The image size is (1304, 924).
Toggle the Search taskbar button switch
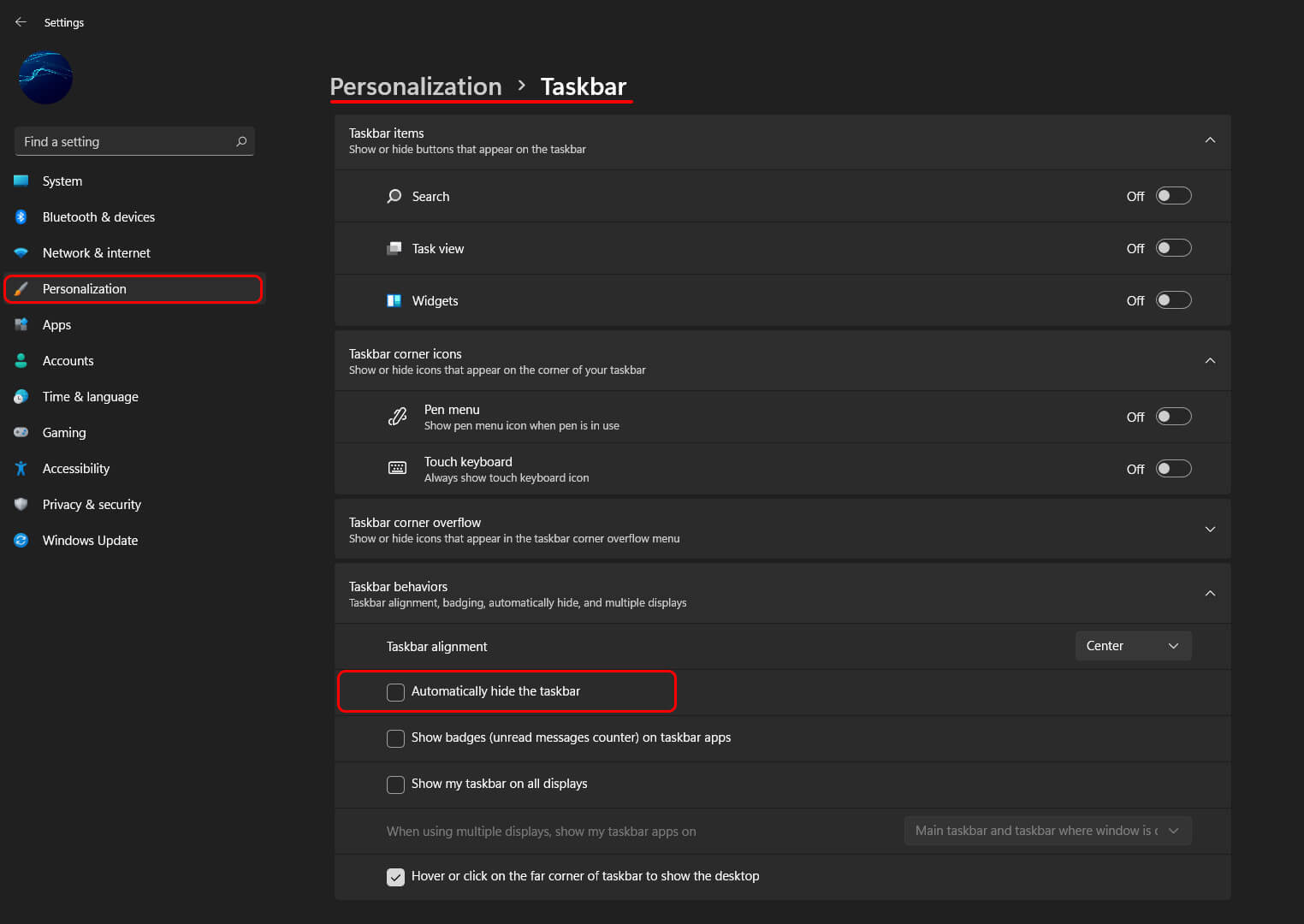[x=1173, y=196]
